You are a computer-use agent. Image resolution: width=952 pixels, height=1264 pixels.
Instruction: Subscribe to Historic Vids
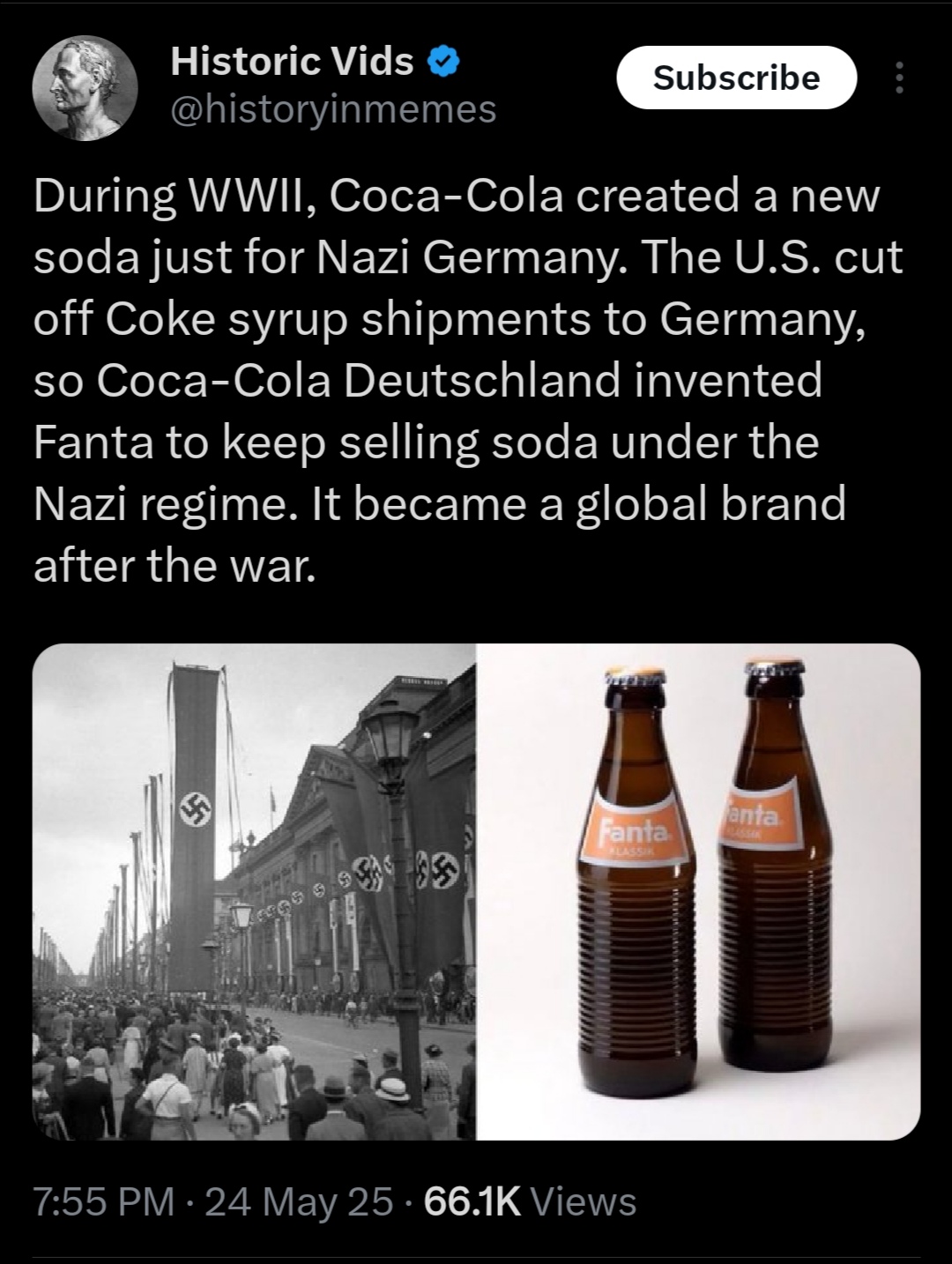[x=736, y=78]
